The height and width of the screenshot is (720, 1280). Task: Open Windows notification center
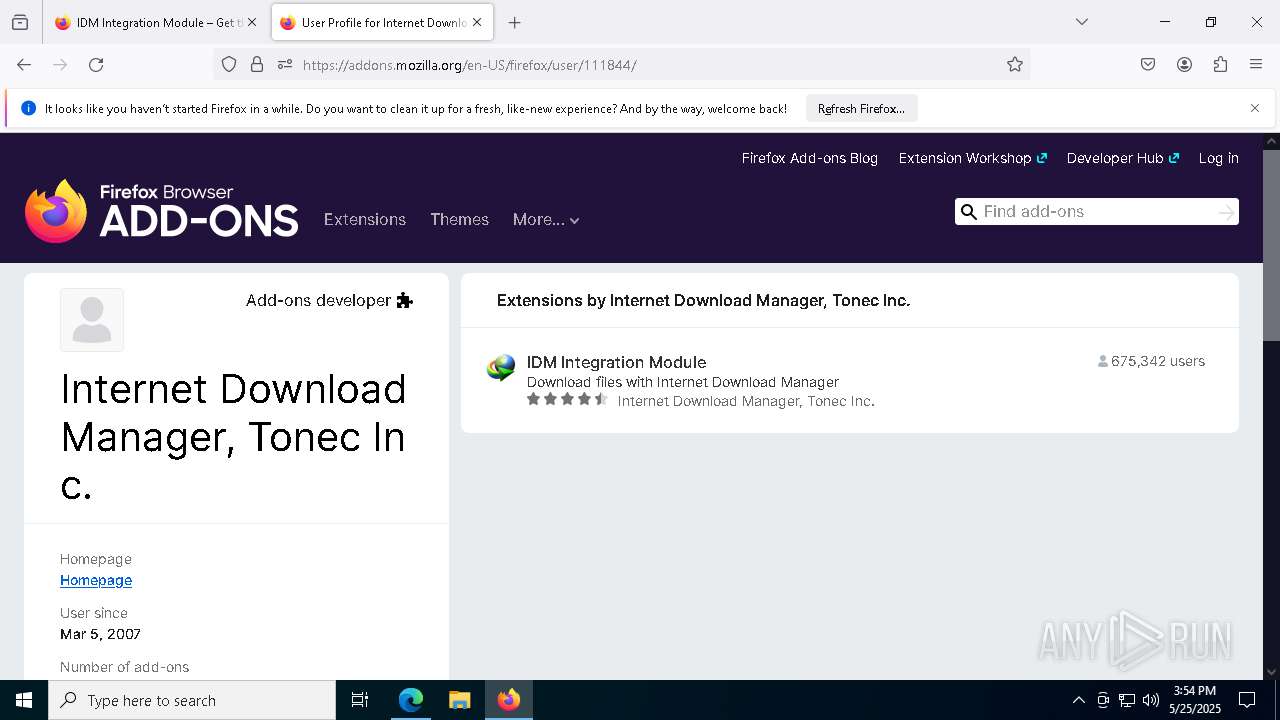pos(1247,700)
